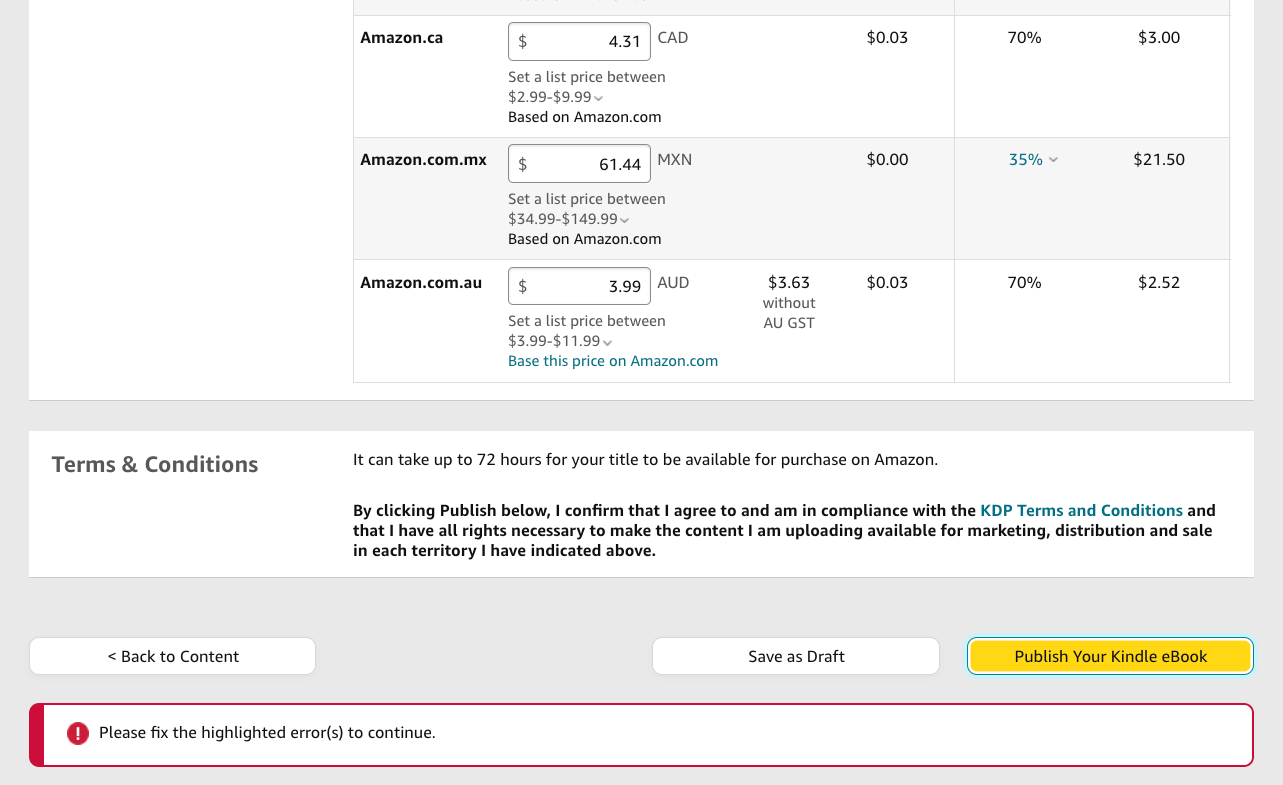Go back with Back to Content button

[172, 657]
